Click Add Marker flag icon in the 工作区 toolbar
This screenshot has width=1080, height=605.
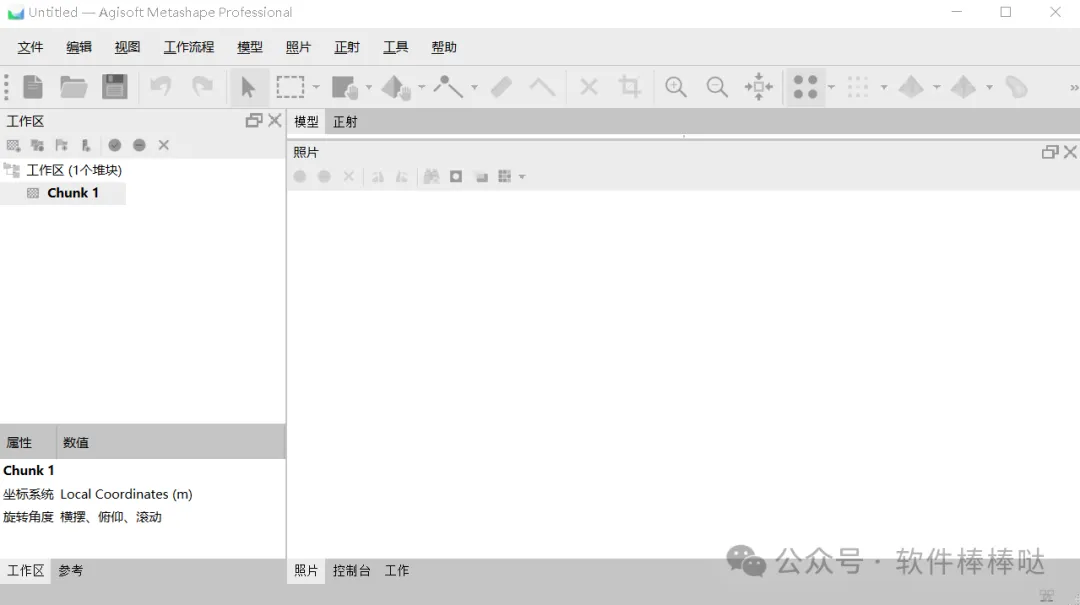(61, 145)
